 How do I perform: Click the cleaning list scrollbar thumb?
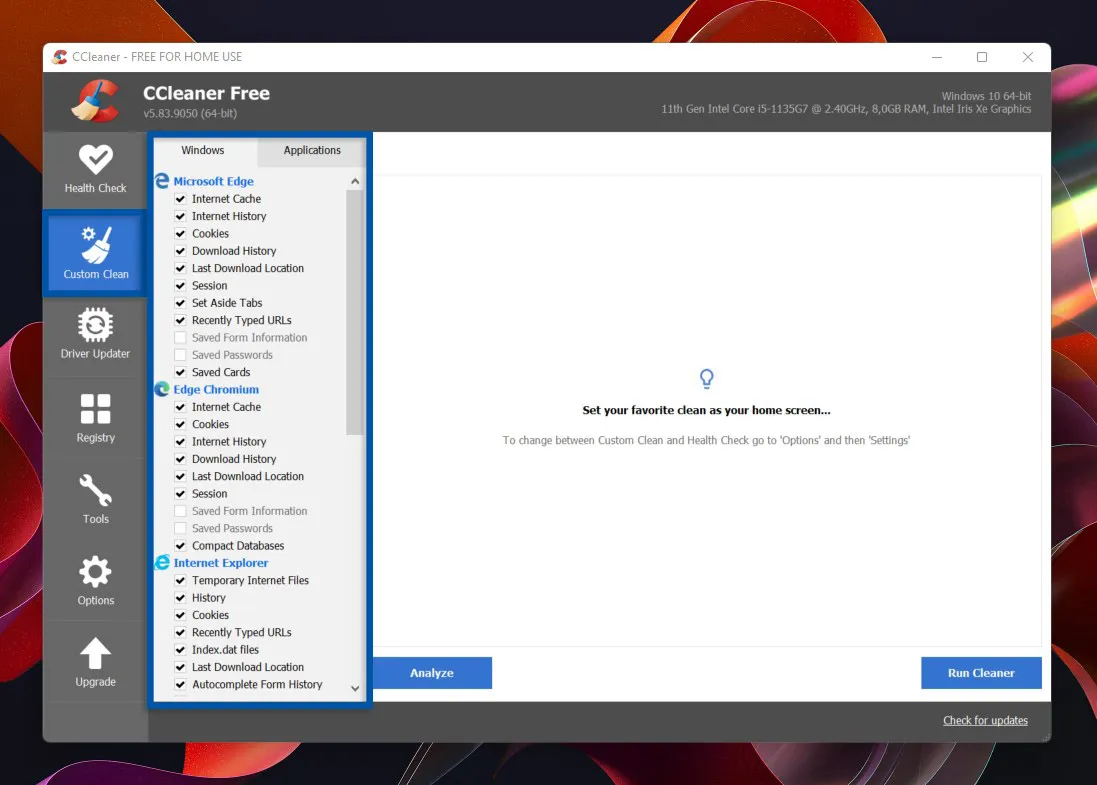(x=354, y=312)
